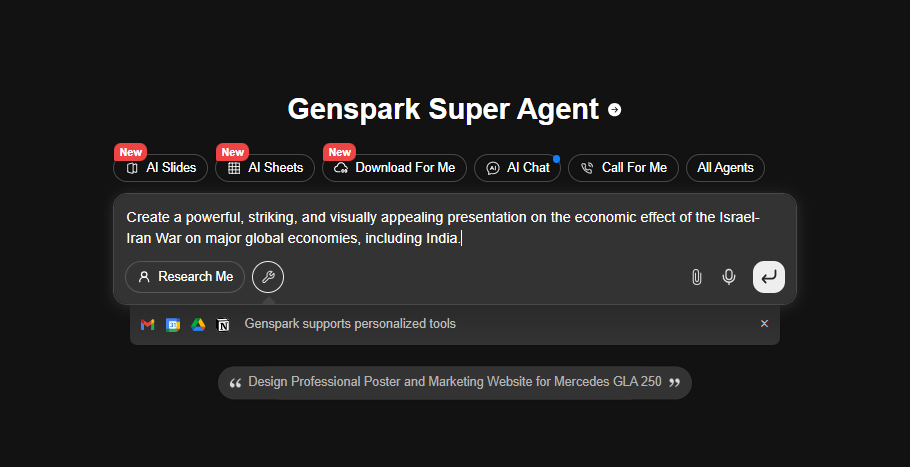Activate microphone voice input

[729, 277]
